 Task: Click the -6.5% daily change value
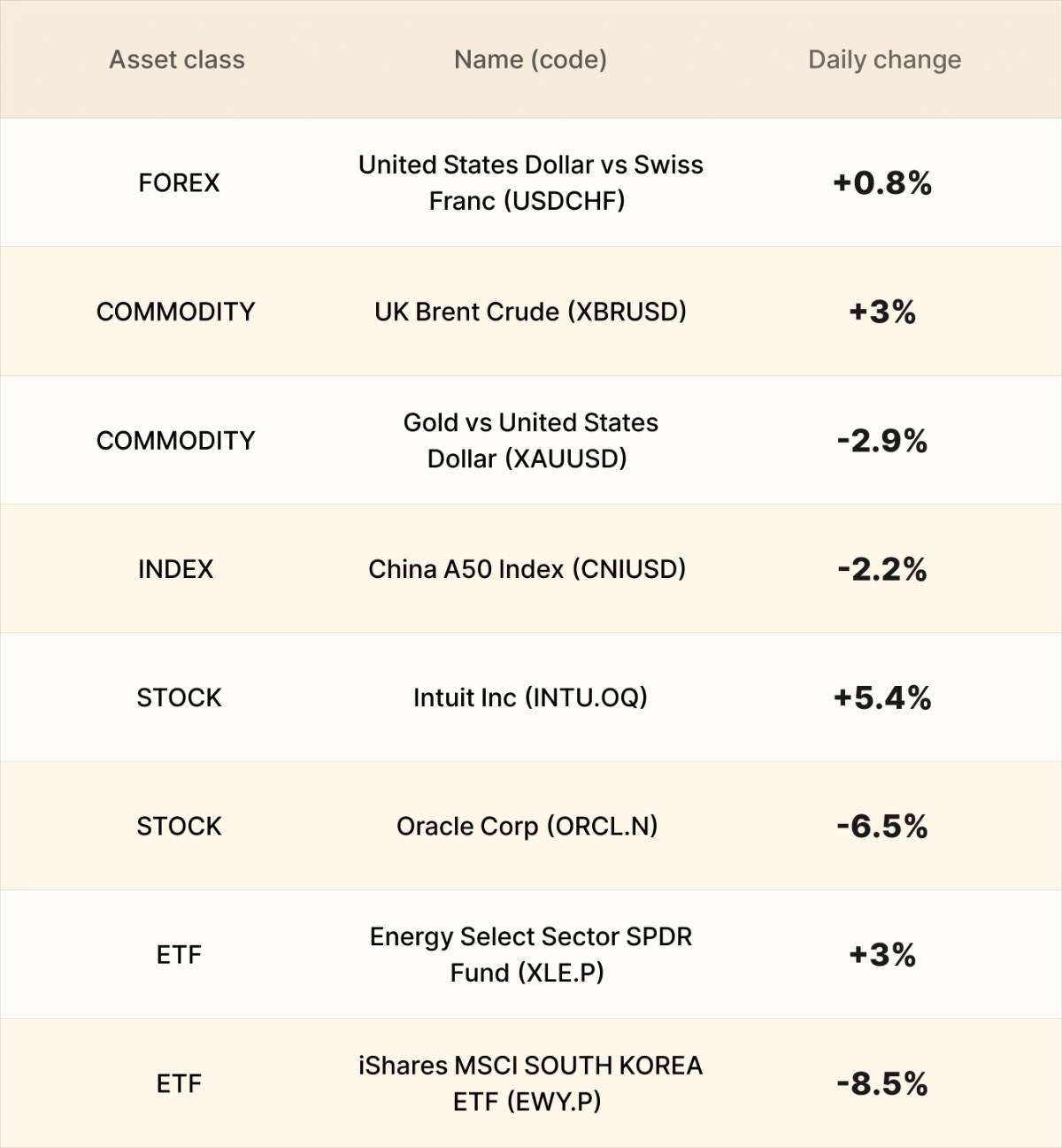(x=882, y=826)
